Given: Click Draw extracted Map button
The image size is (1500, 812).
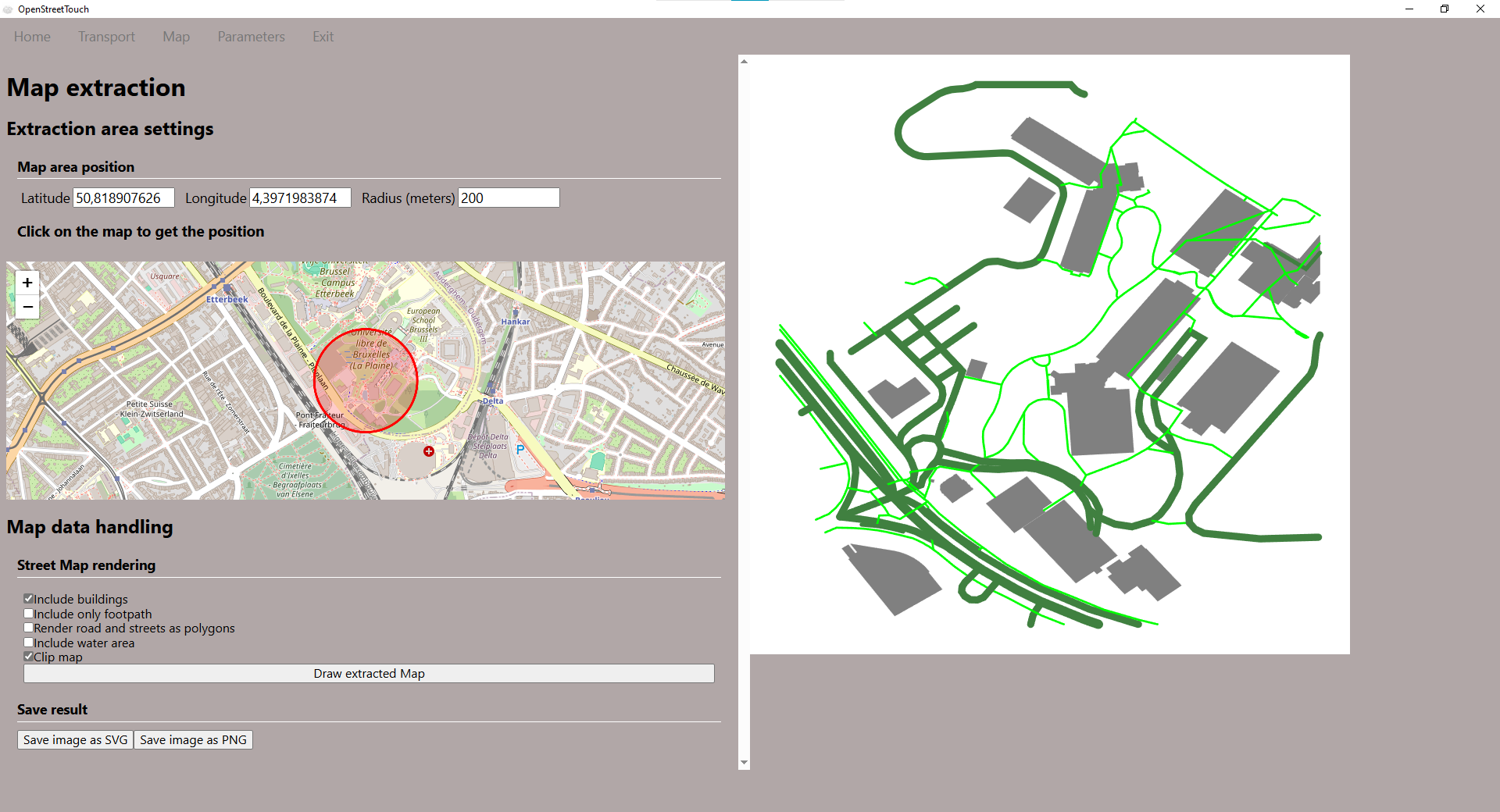Looking at the screenshot, I should [x=369, y=674].
